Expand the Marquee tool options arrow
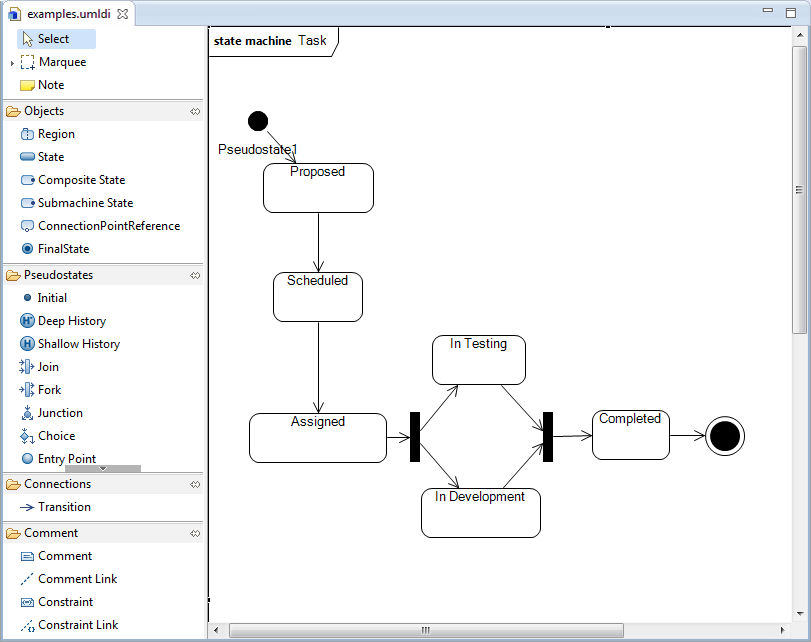The image size is (811, 642). 12,63
